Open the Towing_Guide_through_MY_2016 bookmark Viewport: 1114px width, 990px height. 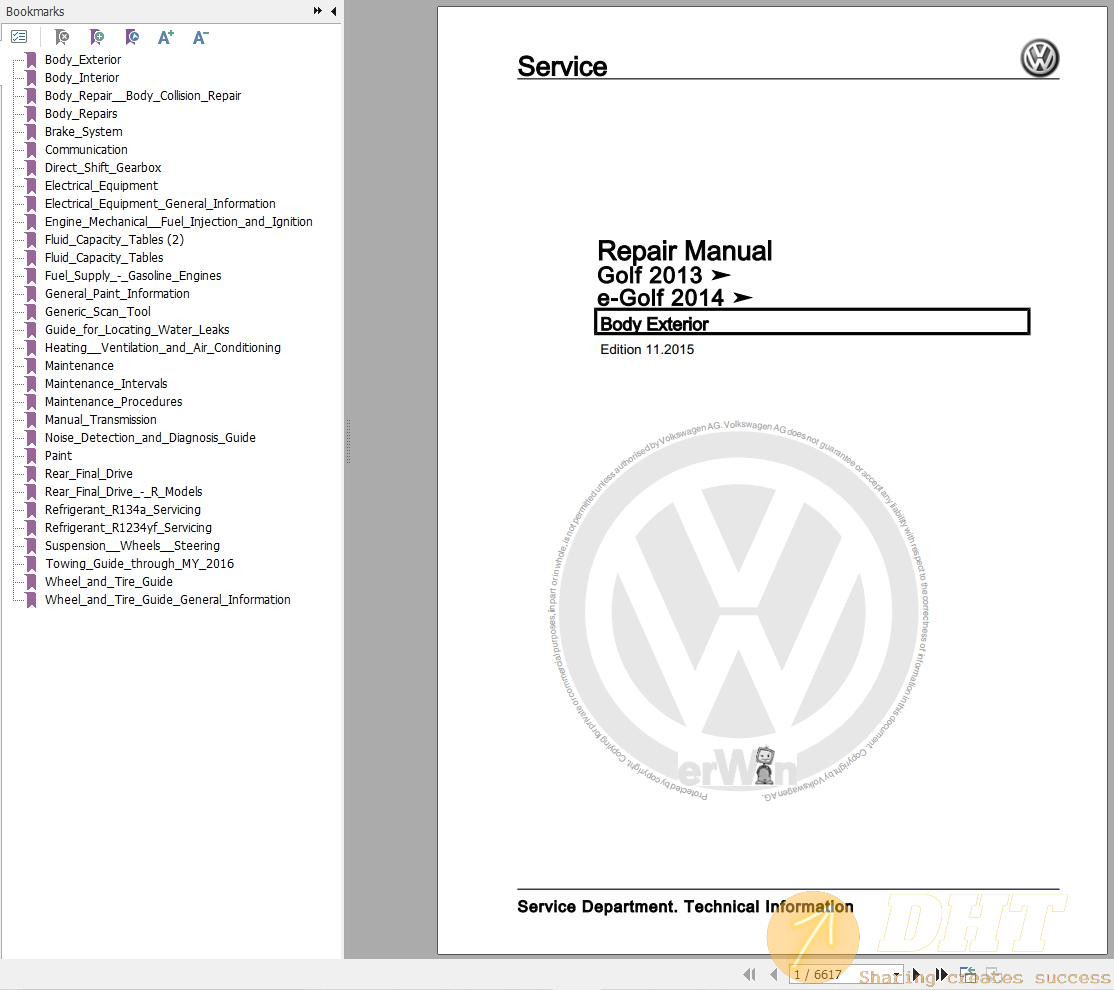139,564
